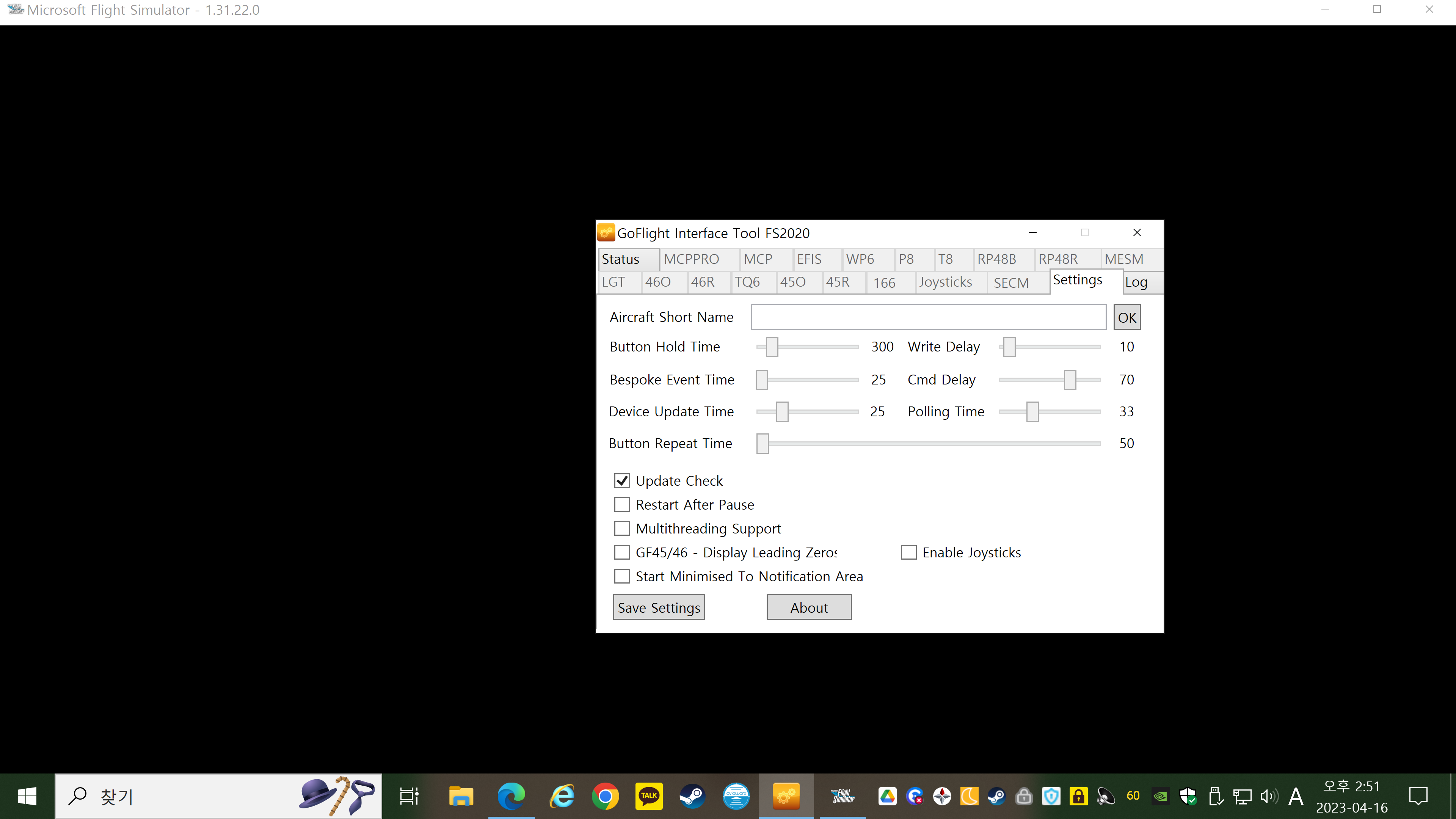Image resolution: width=1456 pixels, height=819 pixels.
Task: Open the 46R tab
Action: pos(709,282)
